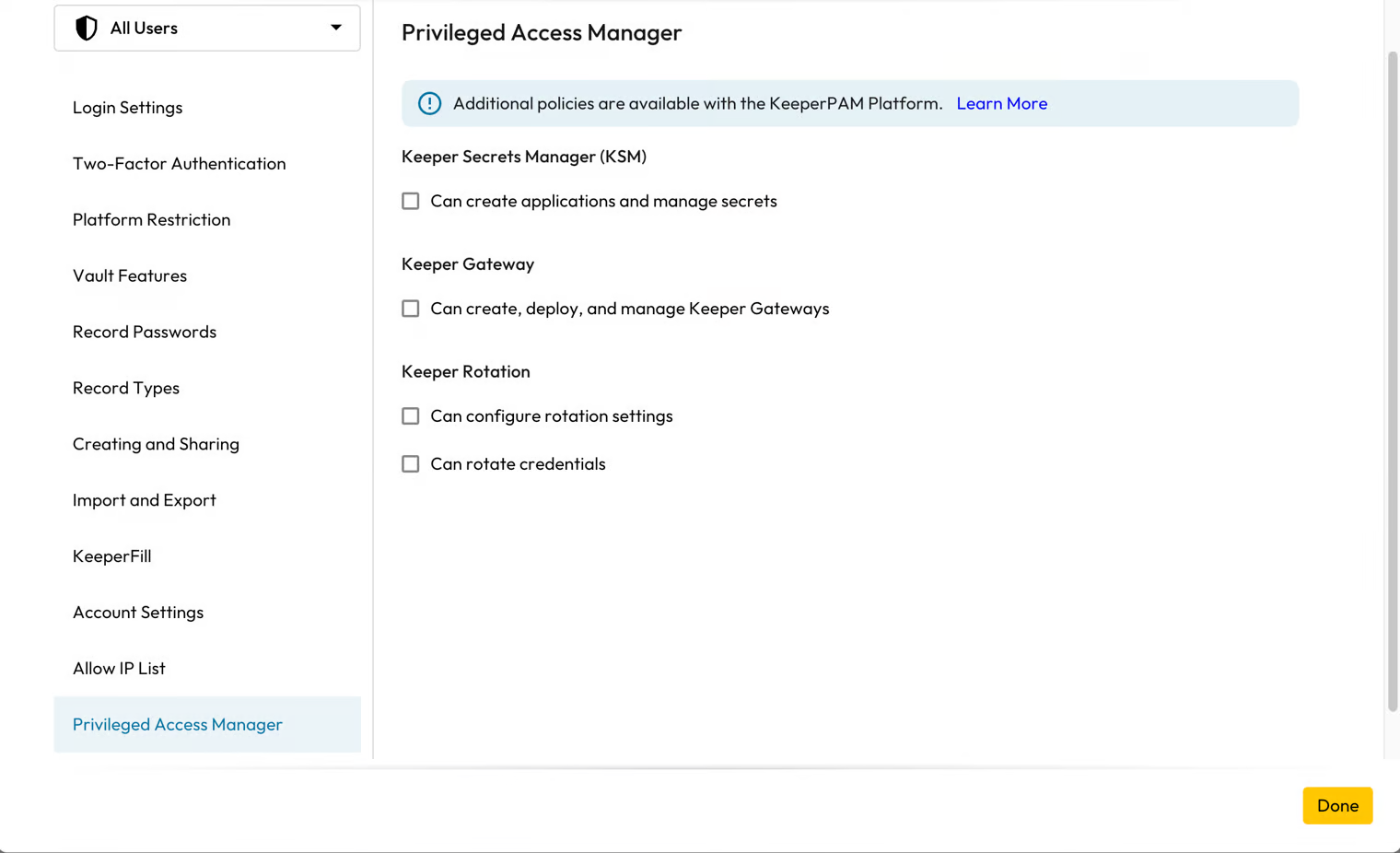Switch to Vault Features policies
The width and height of the screenshot is (1400, 853).
(x=130, y=276)
